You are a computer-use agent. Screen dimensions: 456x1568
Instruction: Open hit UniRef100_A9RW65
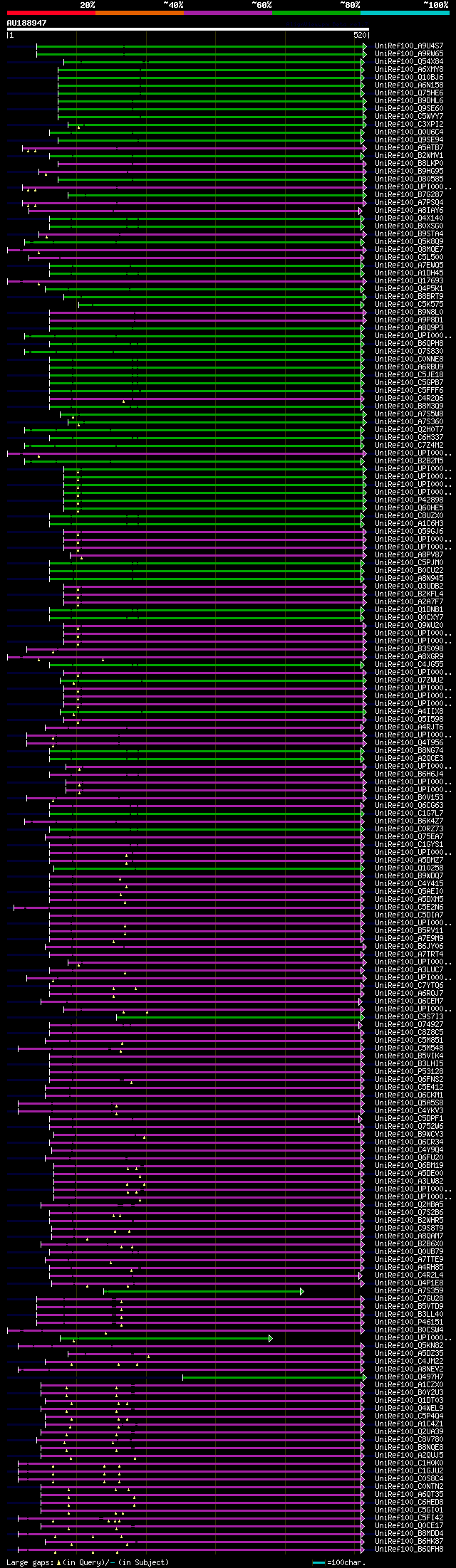(x=409, y=53)
